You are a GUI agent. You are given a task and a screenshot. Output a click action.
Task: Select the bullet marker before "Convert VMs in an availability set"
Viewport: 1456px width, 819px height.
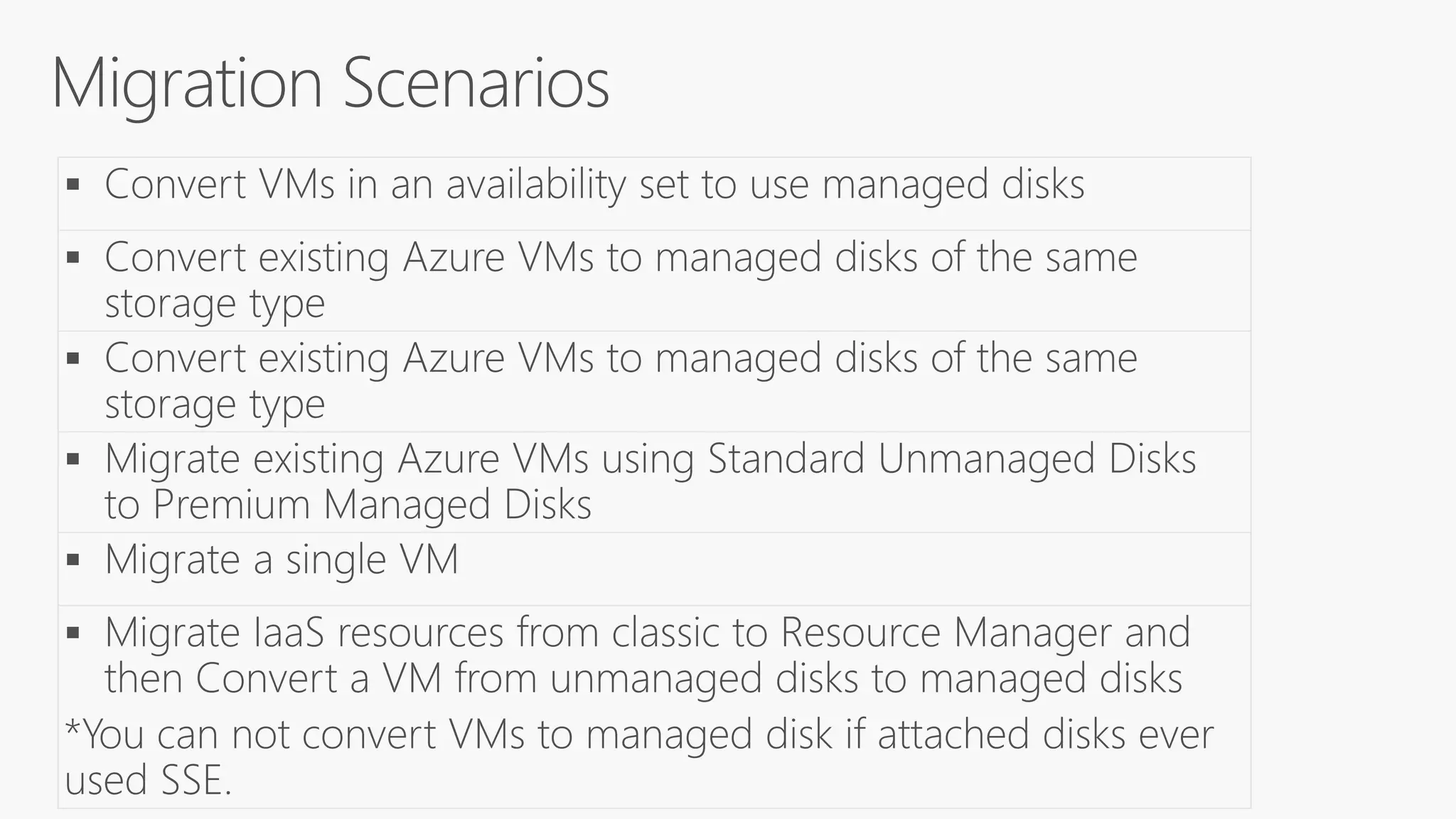coord(73,185)
